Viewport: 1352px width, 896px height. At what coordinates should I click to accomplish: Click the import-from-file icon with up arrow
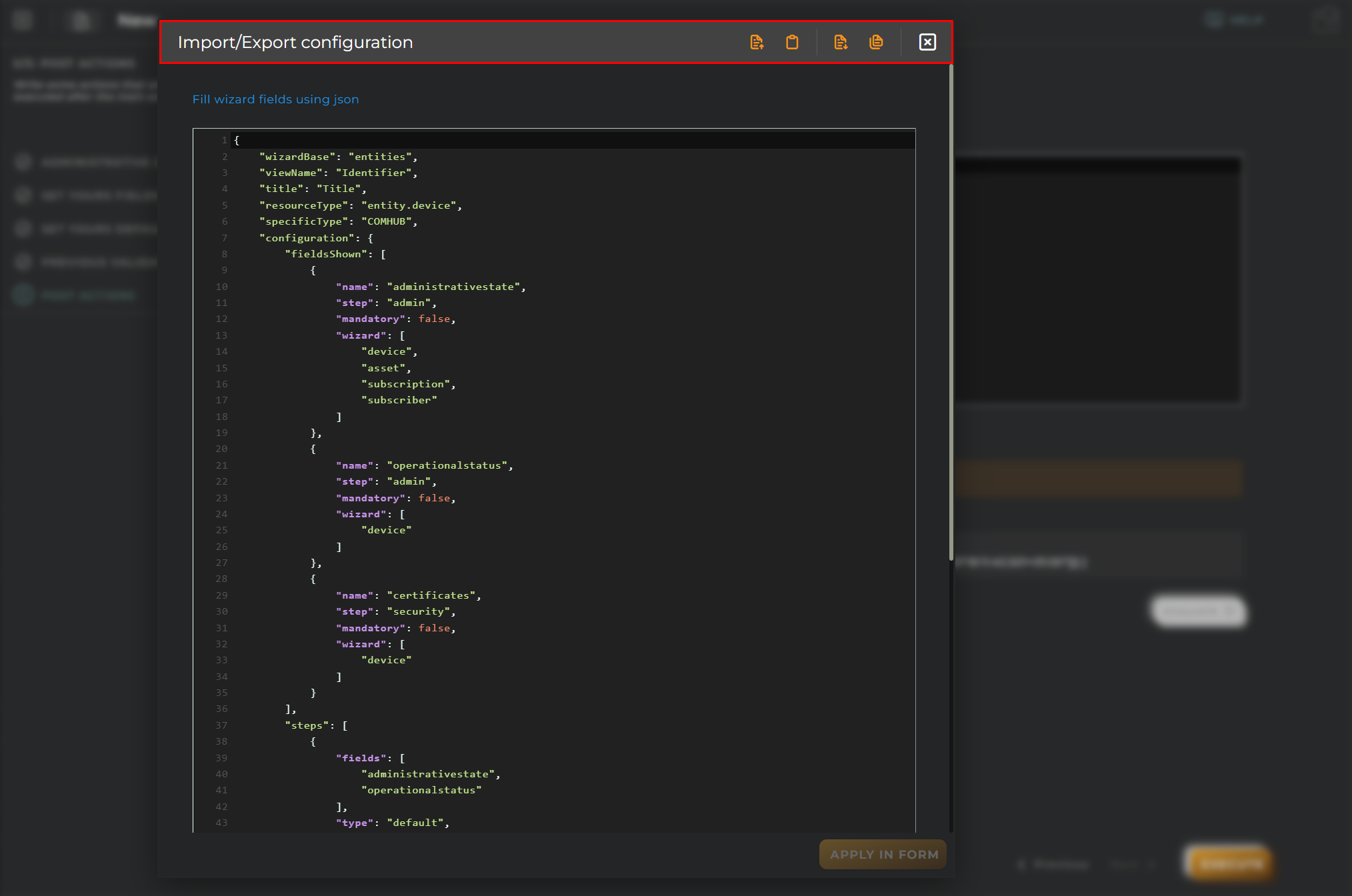click(757, 43)
